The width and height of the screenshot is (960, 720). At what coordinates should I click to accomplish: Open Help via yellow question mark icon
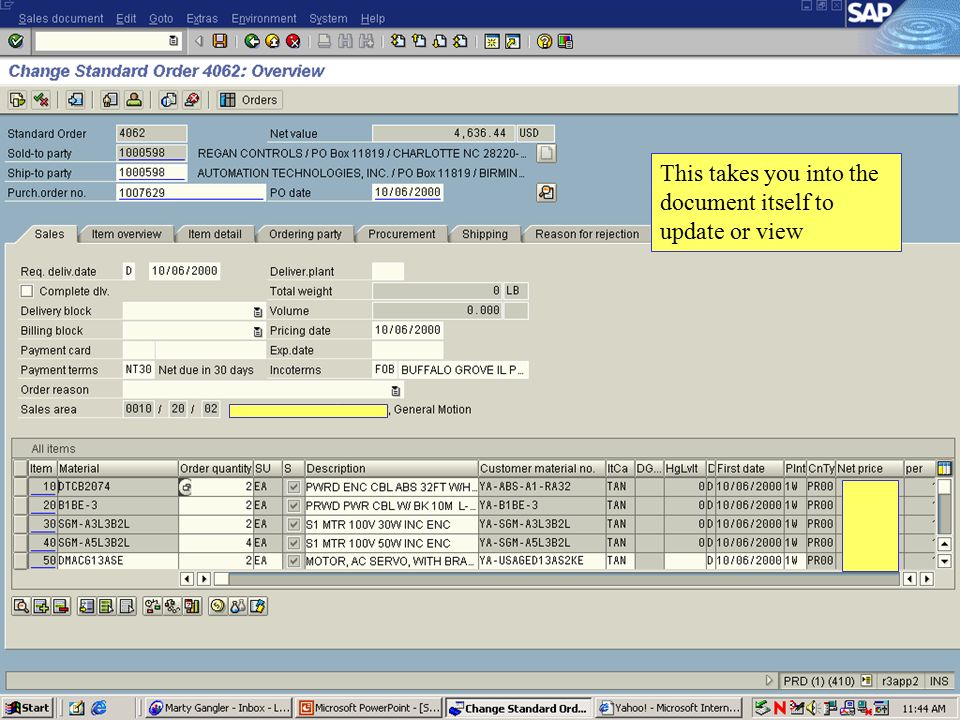(544, 41)
